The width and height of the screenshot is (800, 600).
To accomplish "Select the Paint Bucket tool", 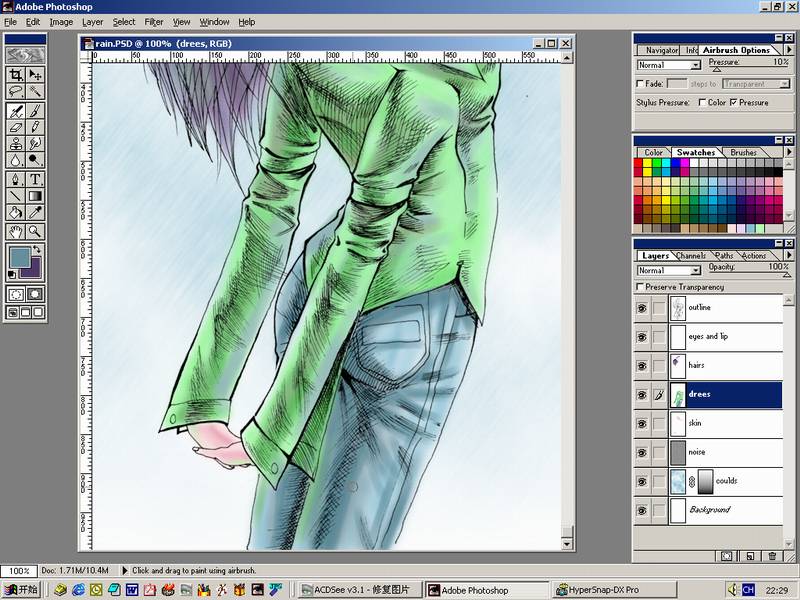I will [x=16, y=212].
